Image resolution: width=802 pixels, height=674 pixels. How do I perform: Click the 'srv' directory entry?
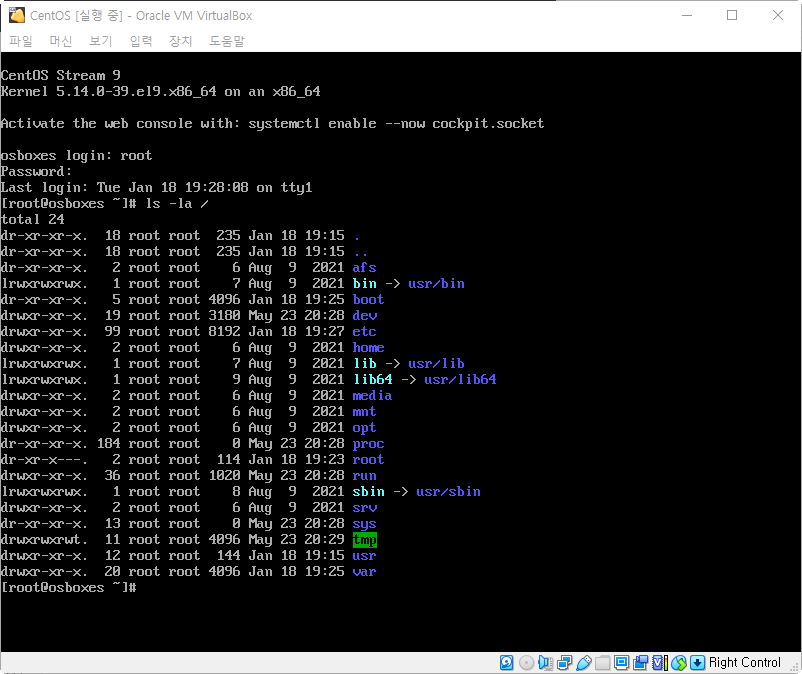(365, 508)
